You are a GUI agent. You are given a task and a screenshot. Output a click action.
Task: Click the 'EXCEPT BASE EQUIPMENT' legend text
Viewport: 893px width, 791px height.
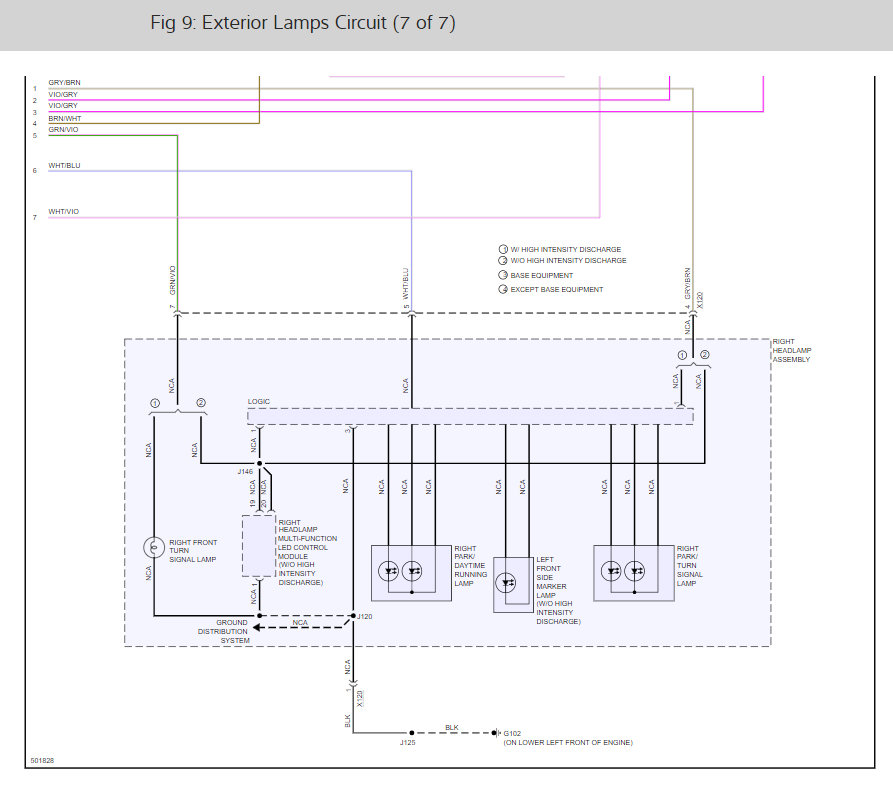click(557, 289)
